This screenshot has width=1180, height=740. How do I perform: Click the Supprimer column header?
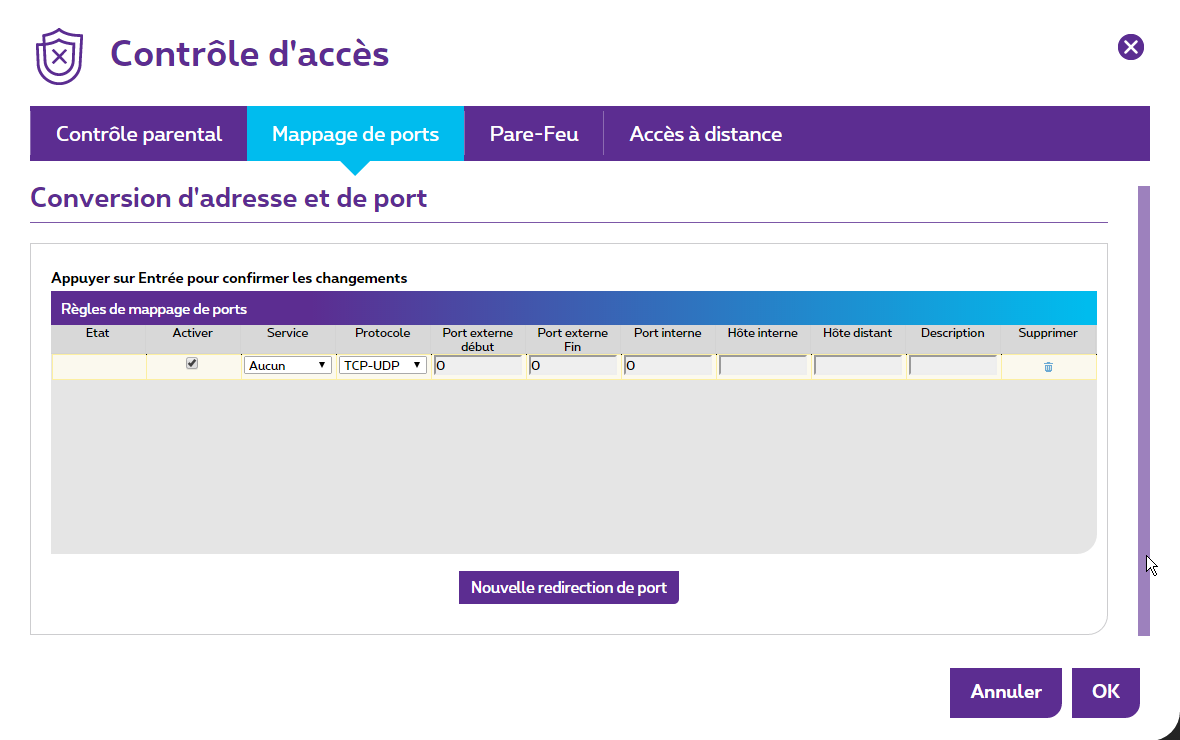[x=1048, y=333]
